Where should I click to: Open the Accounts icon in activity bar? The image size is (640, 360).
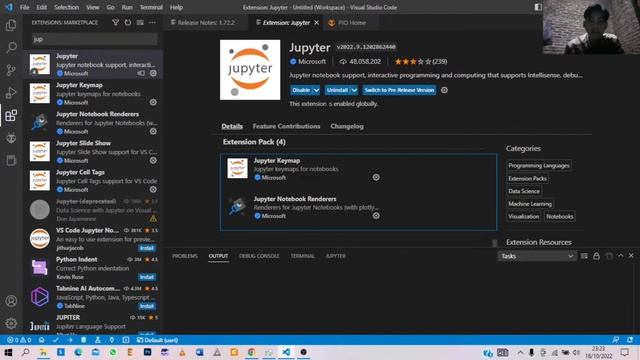(11, 301)
